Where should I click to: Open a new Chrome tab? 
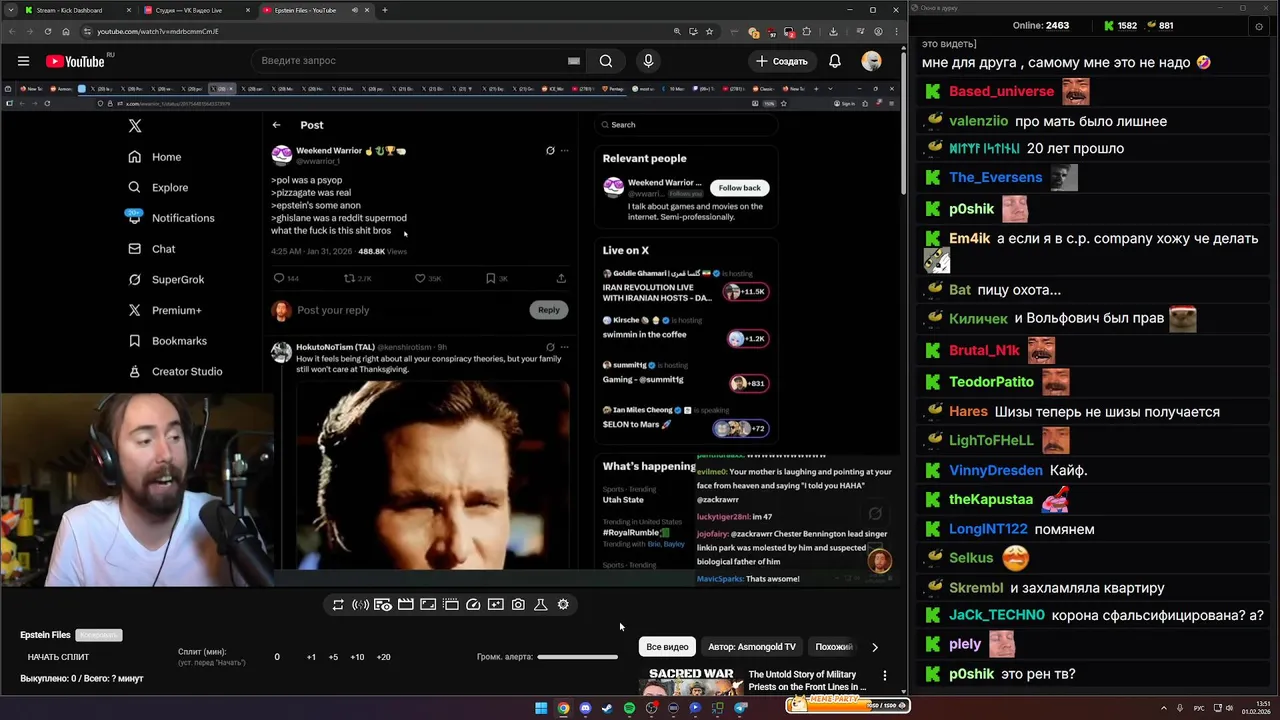click(x=384, y=10)
